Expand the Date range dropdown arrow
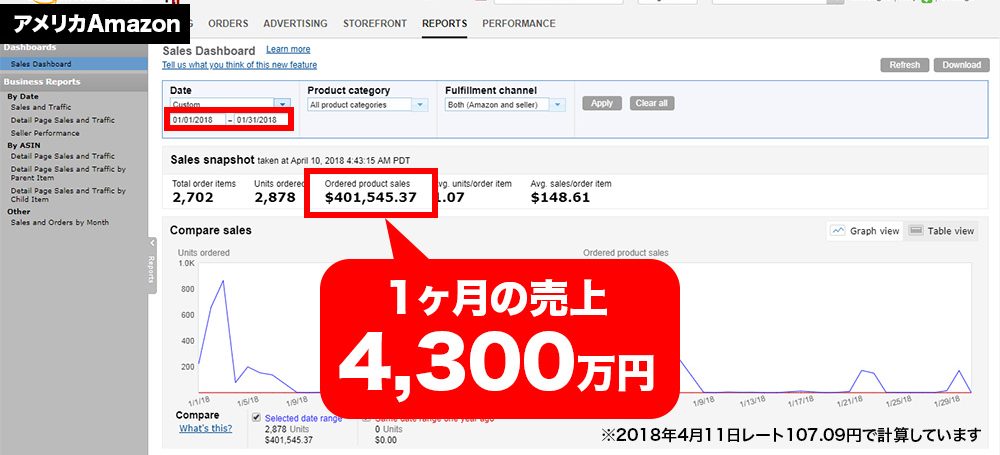1000x455 pixels. pos(282,104)
